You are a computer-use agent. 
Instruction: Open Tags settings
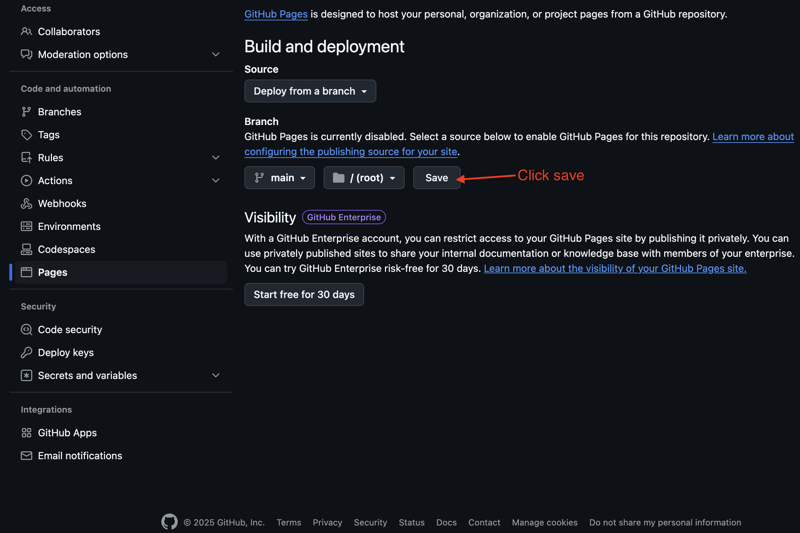pos(121,135)
